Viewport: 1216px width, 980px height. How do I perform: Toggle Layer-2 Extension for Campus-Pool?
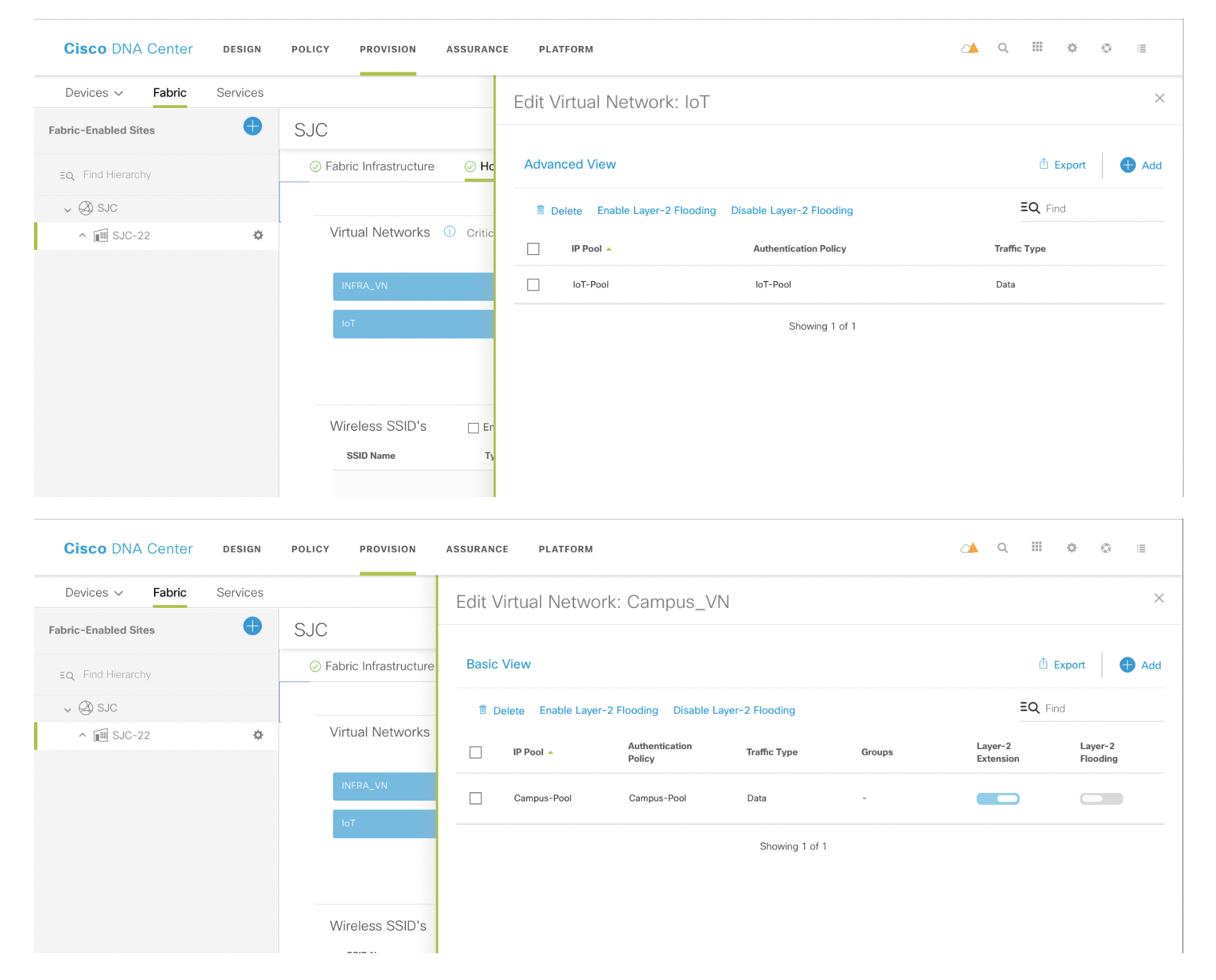pyautogui.click(x=997, y=799)
